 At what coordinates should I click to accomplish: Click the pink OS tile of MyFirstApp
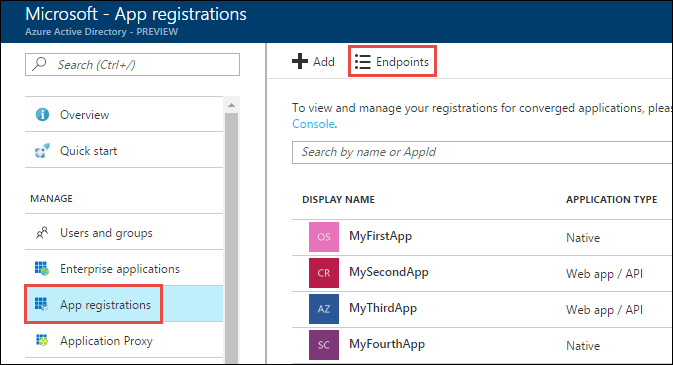click(x=324, y=237)
